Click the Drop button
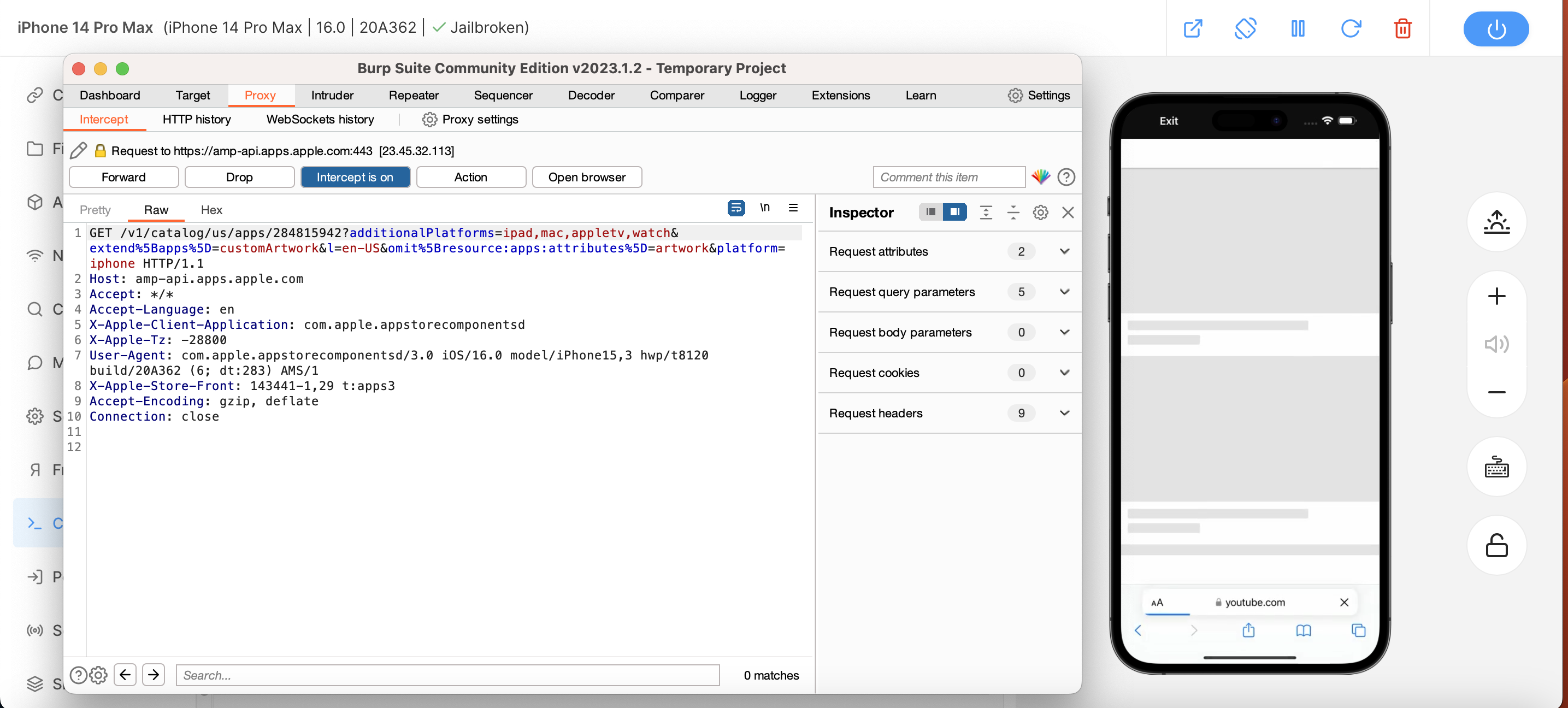This screenshot has height=708, width=1568. click(x=239, y=177)
